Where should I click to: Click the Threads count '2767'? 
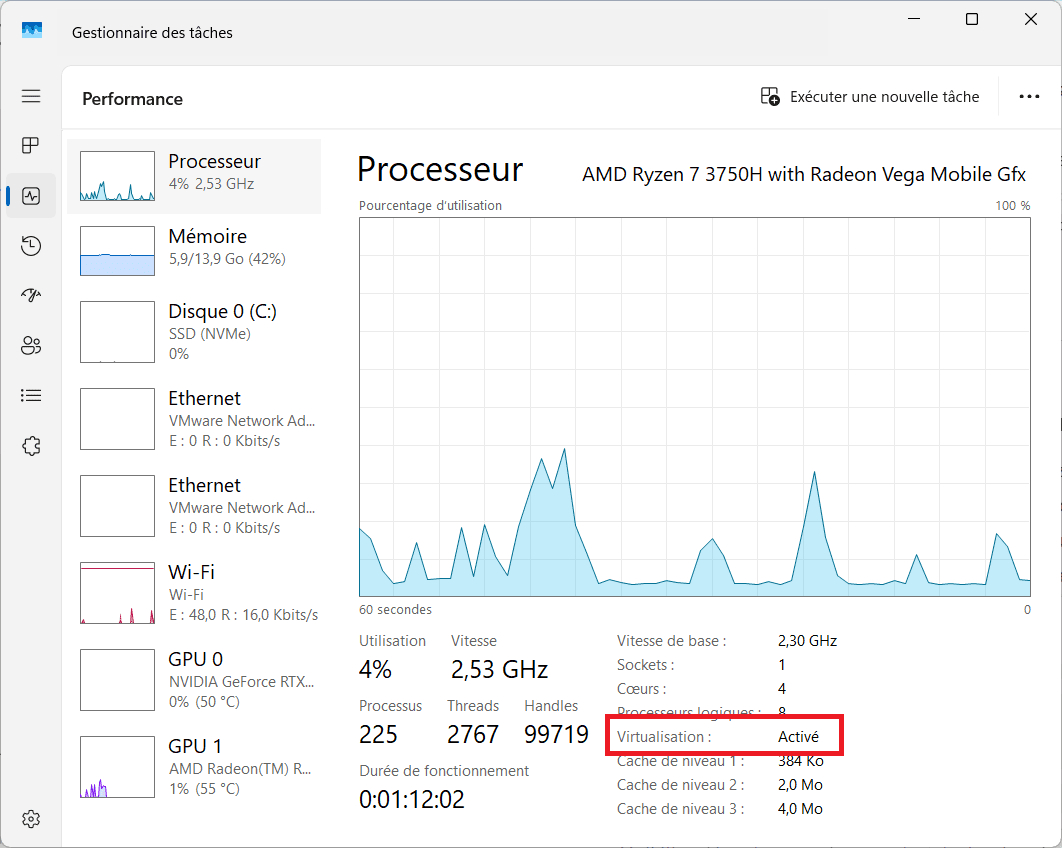pyautogui.click(x=473, y=735)
